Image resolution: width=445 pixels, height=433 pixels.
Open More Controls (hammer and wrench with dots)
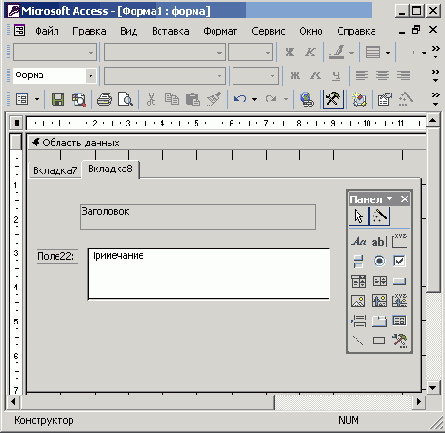coord(399,340)
